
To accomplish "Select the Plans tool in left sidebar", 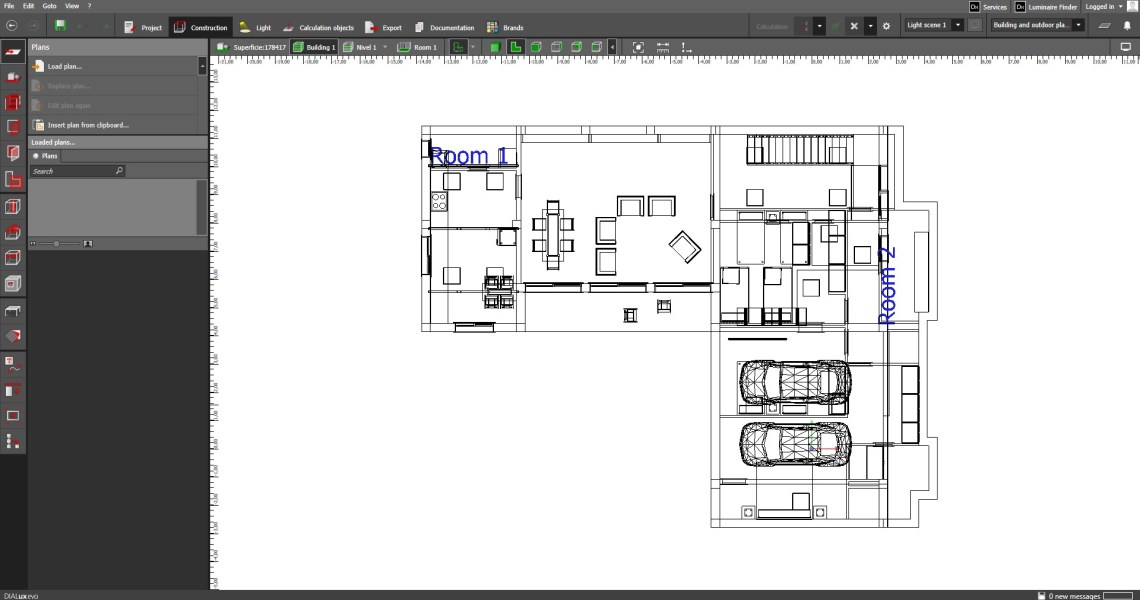I will click(13, 50).
